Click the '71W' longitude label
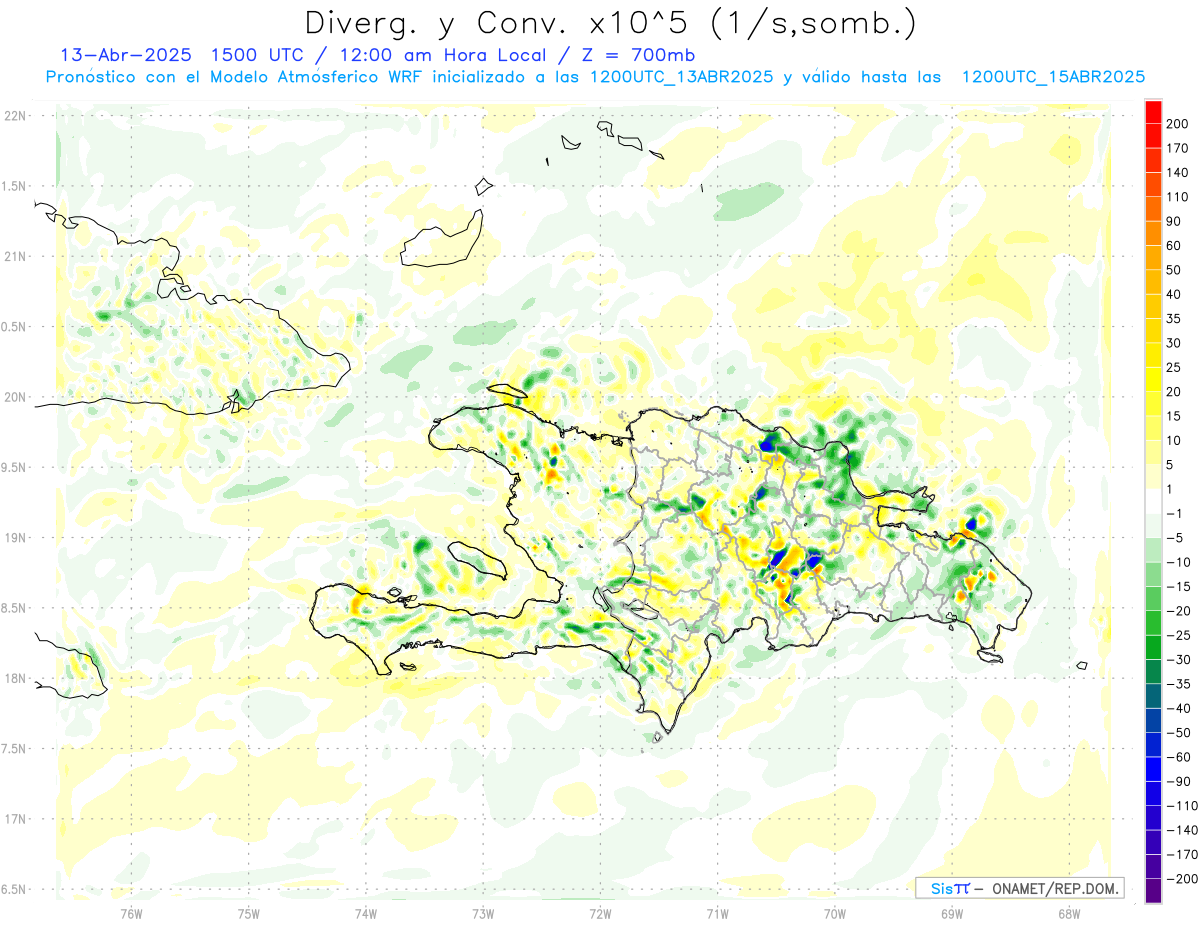 (717, 913)
